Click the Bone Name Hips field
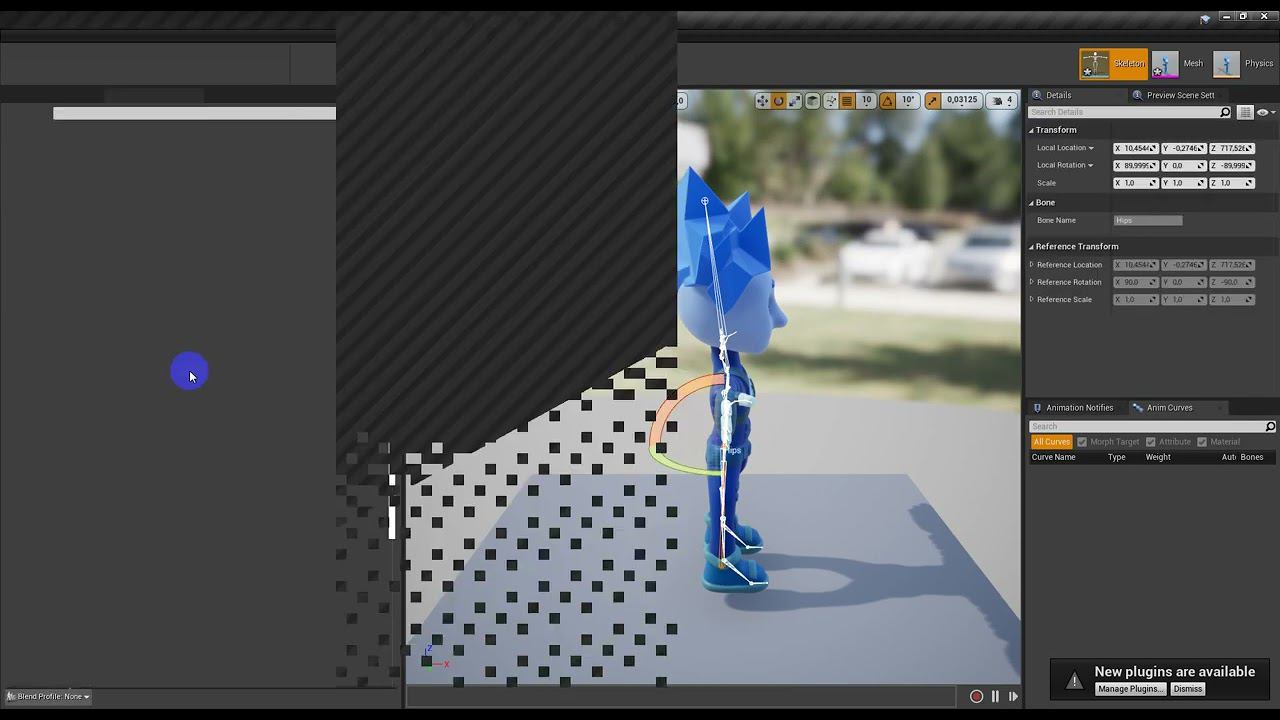 click(x=1148, y=220)
